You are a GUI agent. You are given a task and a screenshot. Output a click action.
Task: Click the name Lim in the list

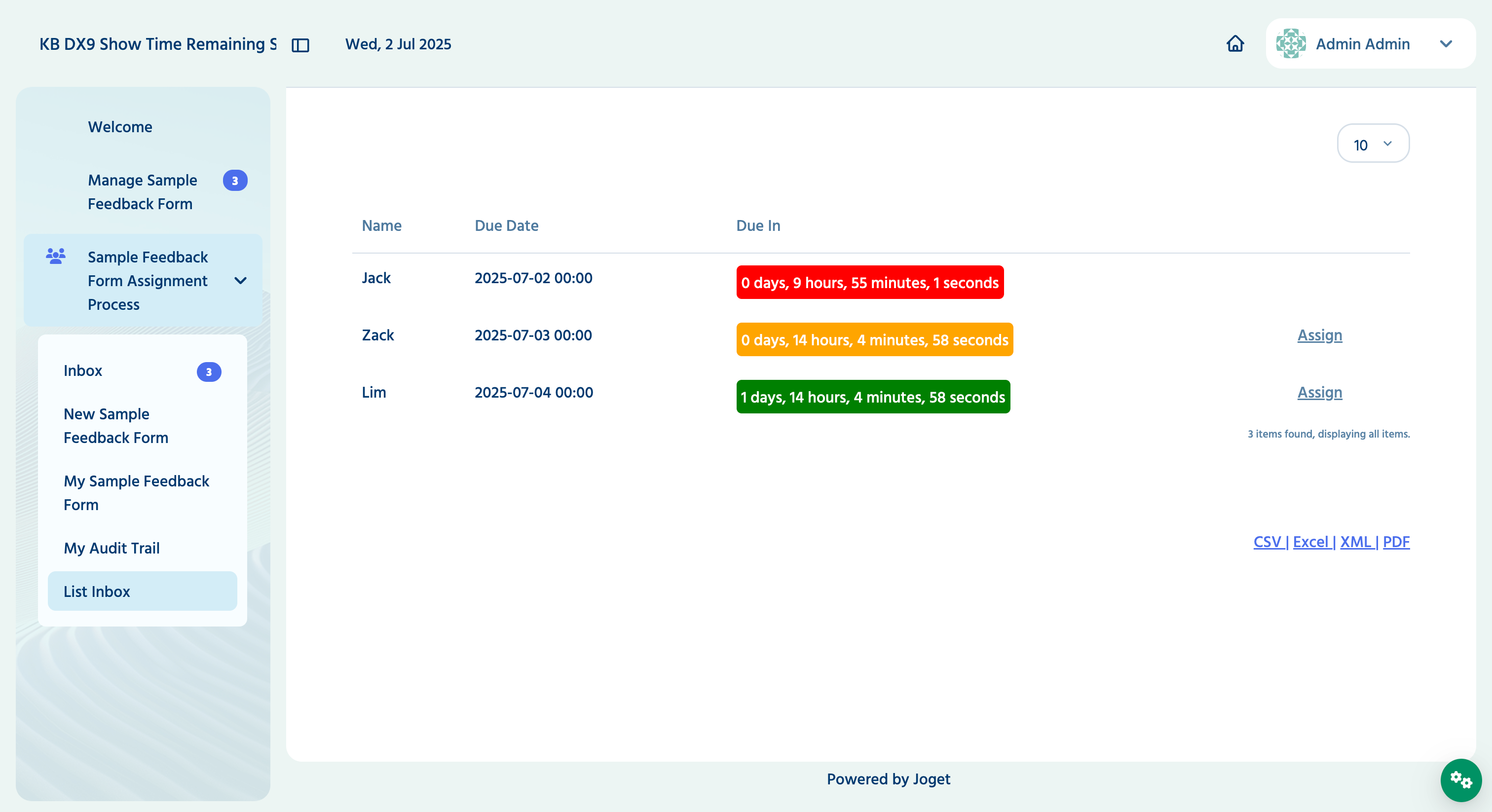coord(373,393)
